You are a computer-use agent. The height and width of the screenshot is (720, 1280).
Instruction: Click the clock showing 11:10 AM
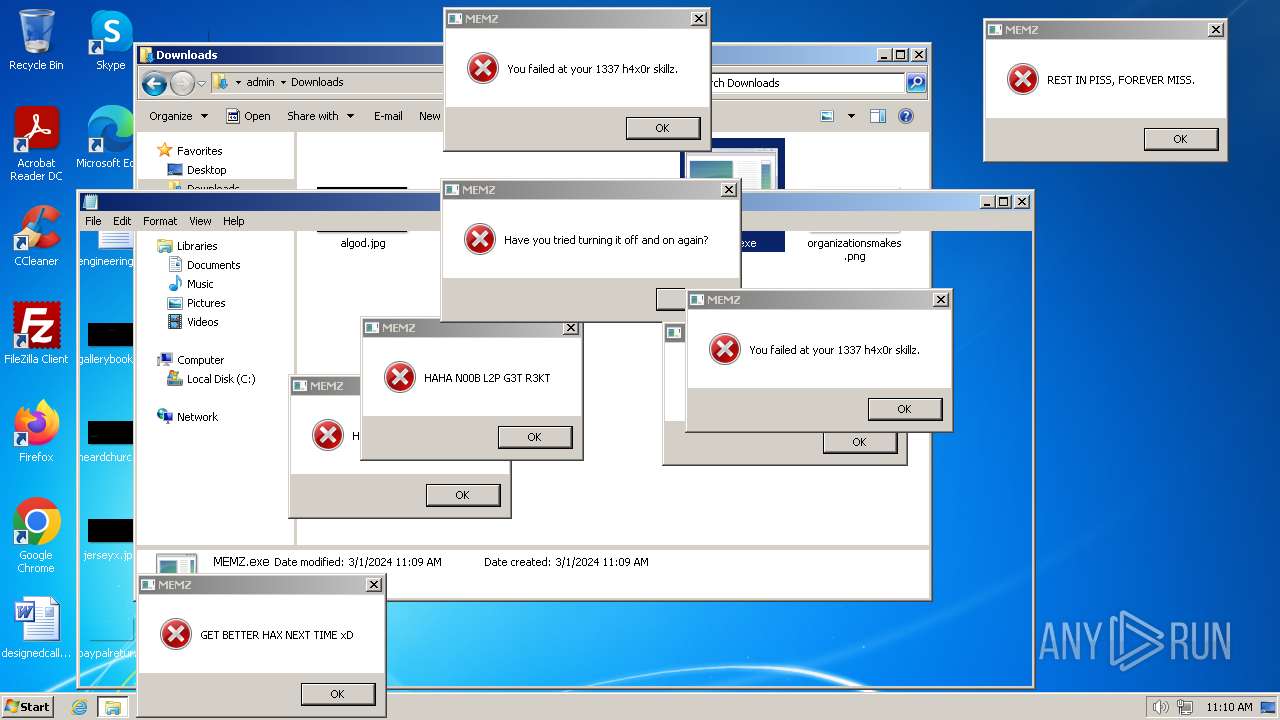click(x=1229, y=707)
